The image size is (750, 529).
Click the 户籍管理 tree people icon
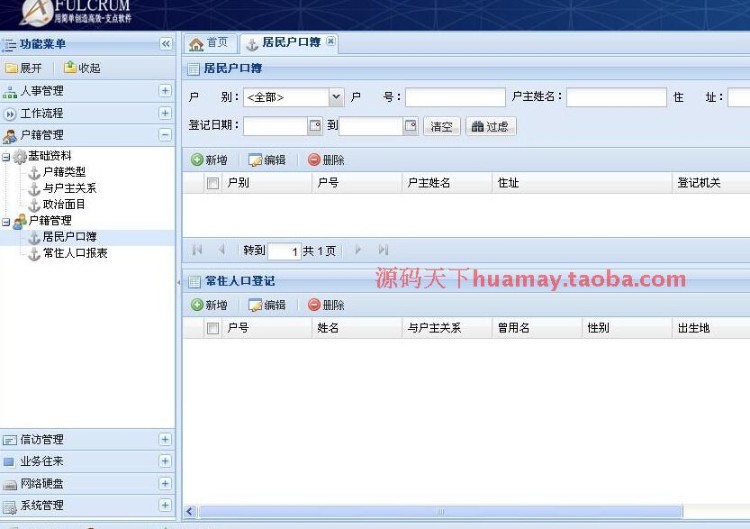[x=20, y=221]
